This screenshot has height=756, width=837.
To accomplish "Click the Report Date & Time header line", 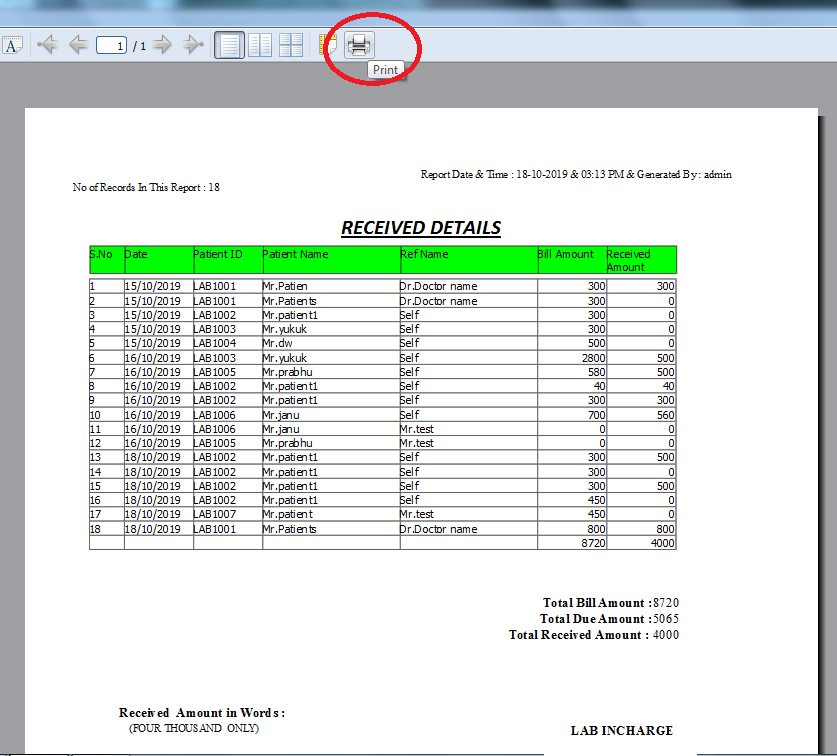I will click(x=575, y=175).
